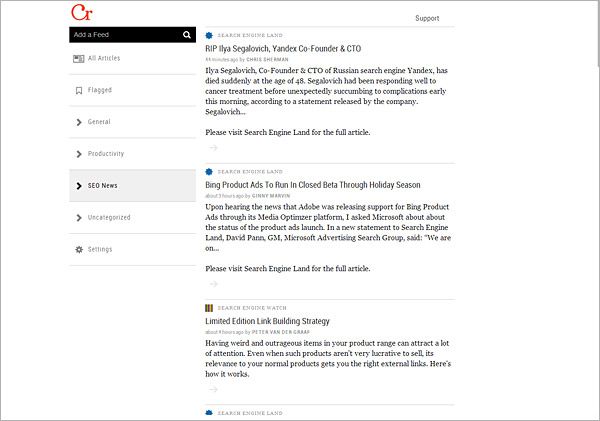The image size is (600, 421).
Task: Click the Add a Feed input field
Action: coord(122,35)
